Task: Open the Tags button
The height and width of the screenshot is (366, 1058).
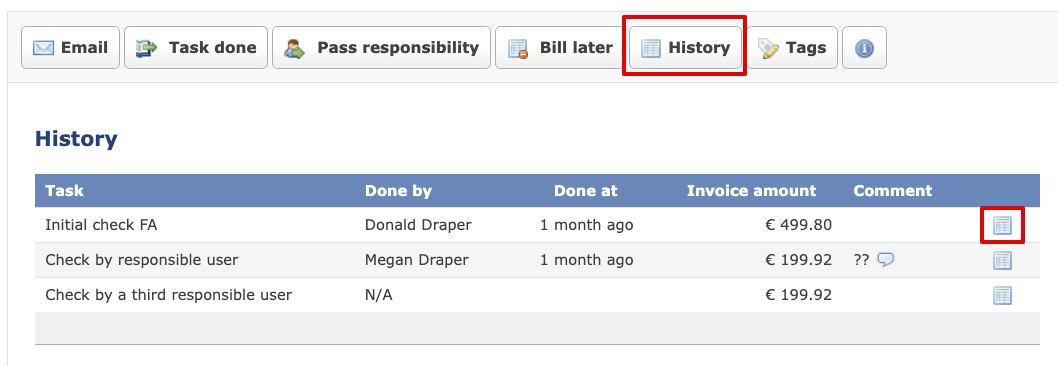Action: point(792,48)
